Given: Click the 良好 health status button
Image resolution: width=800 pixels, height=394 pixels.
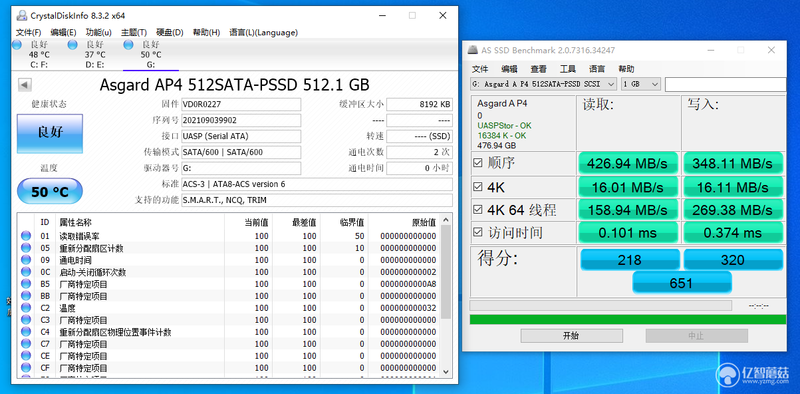Looking at the screenshot, I should [x=50, y=133].
